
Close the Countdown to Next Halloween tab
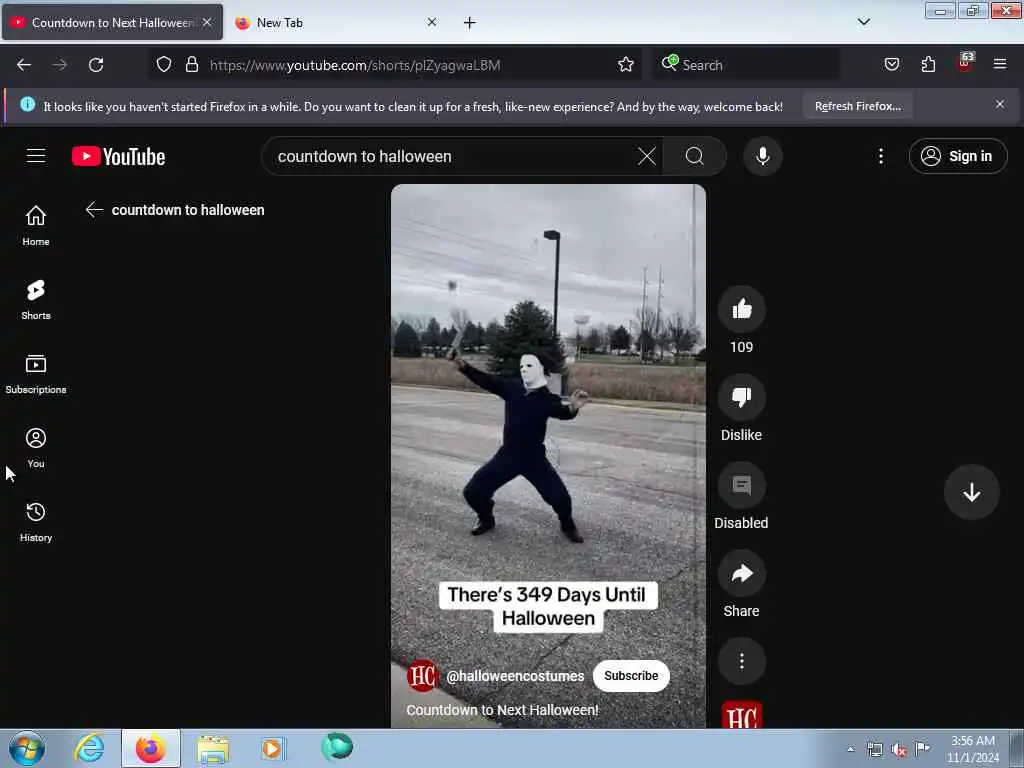coord(207,22)
